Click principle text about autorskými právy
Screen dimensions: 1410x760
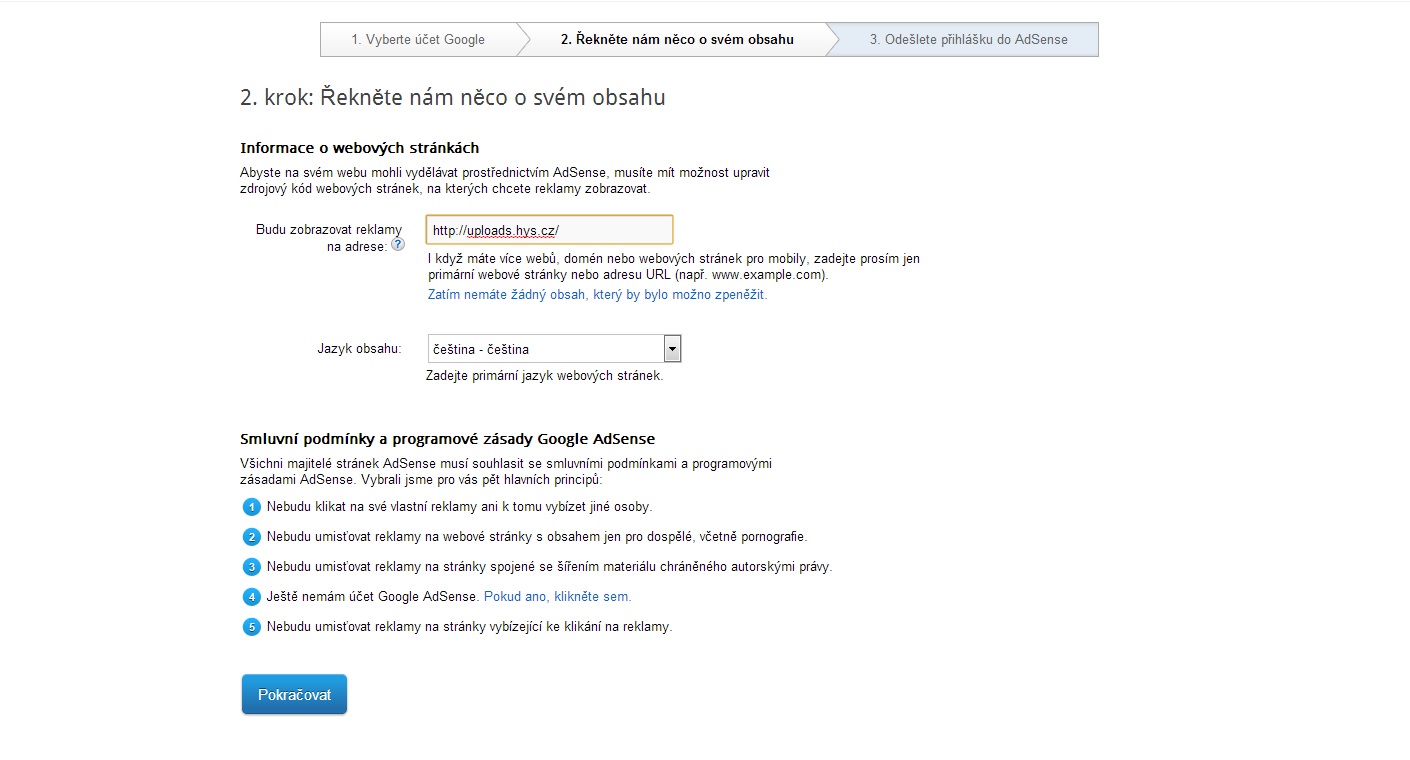point(549,567)
